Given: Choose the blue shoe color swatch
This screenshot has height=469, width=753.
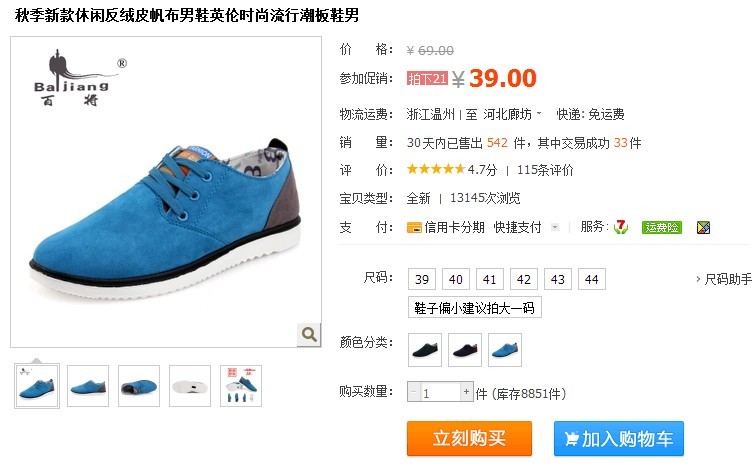Looking at the screenshot, I should 505,350.
